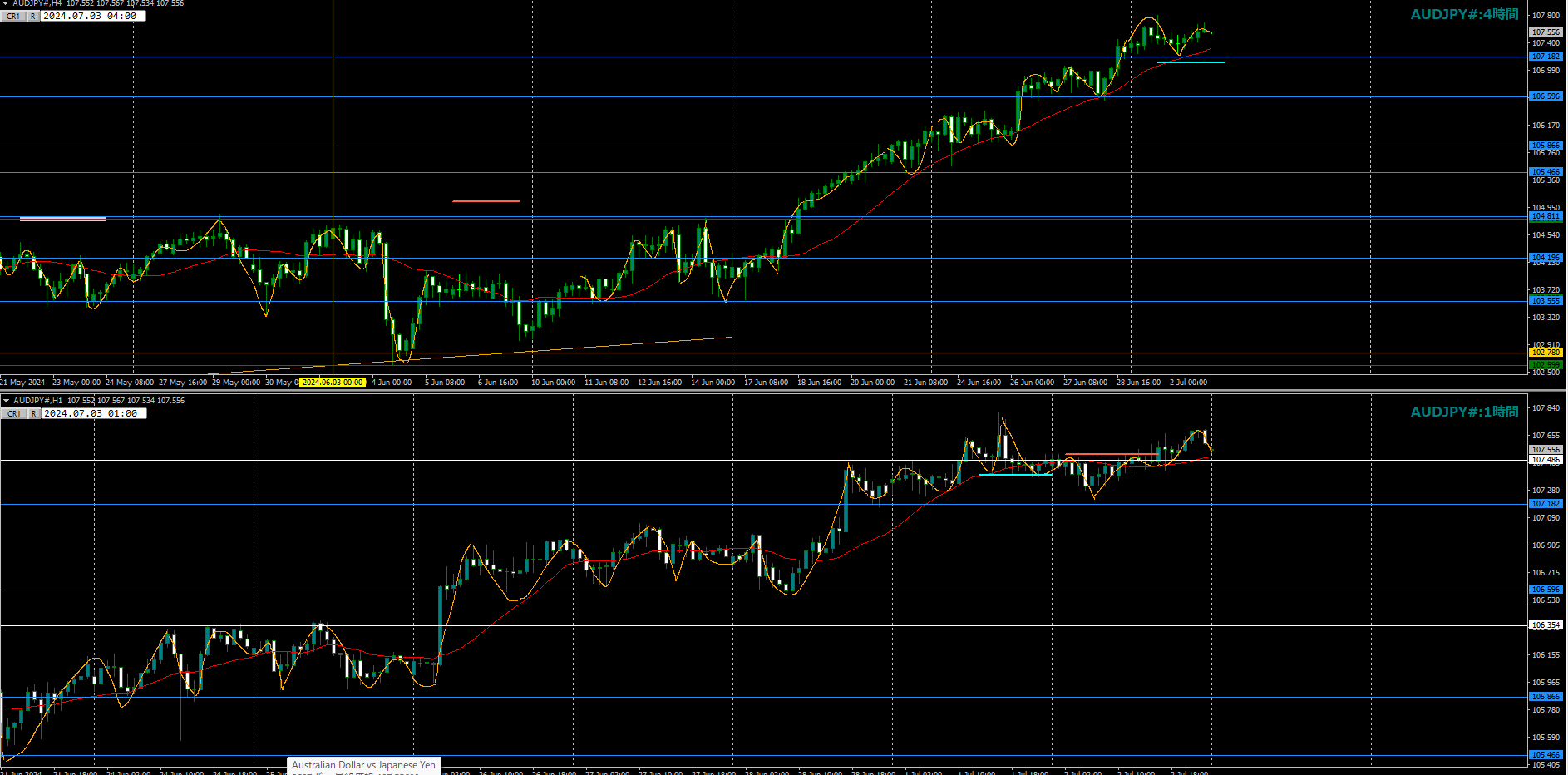Click the AUDJPY#,H1 symbol header text
This screenshot has height=775, width=1568.
[x=37, y=401]
